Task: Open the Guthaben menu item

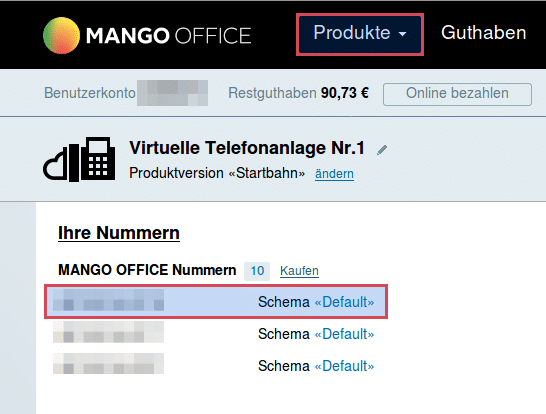Action: tap(483, 33)
